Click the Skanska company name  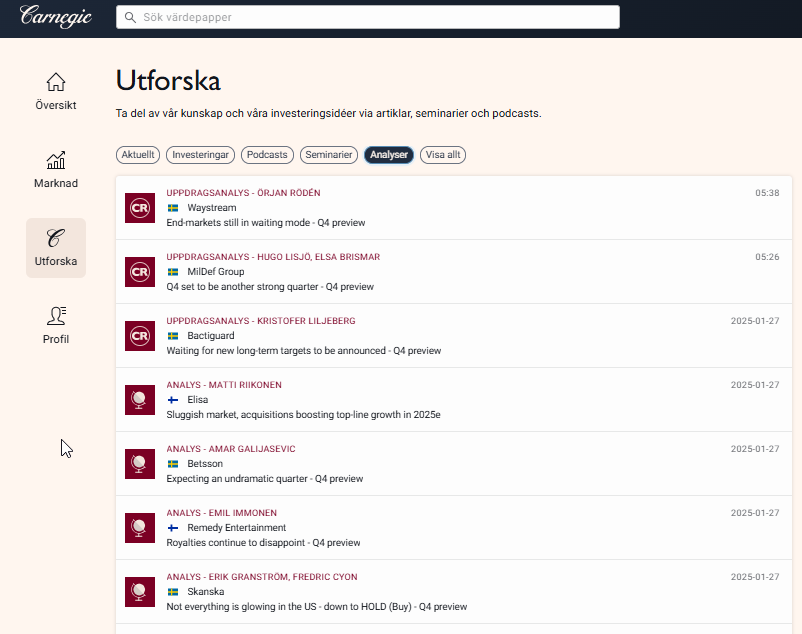click(206, 591)
